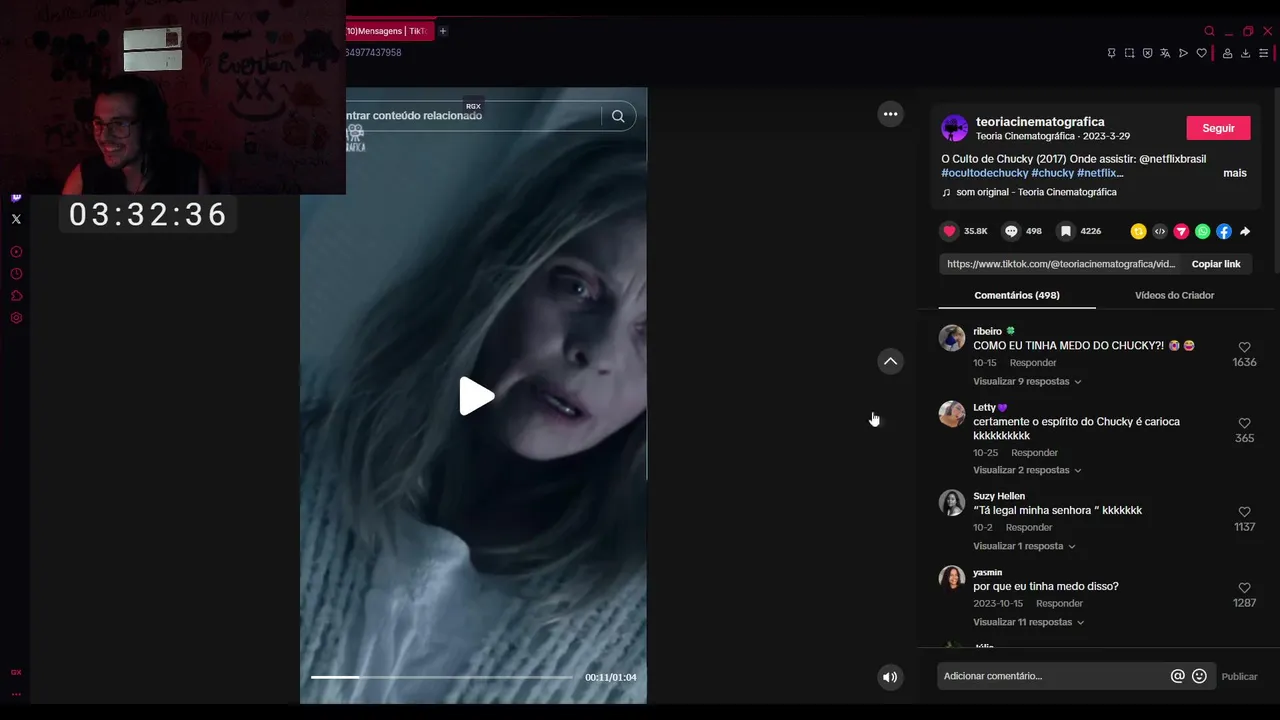Screen dimensions: 1280x720
Task: Click the ad blocker shield icon
Action: pyautogui.click(x=1147, y=53)
